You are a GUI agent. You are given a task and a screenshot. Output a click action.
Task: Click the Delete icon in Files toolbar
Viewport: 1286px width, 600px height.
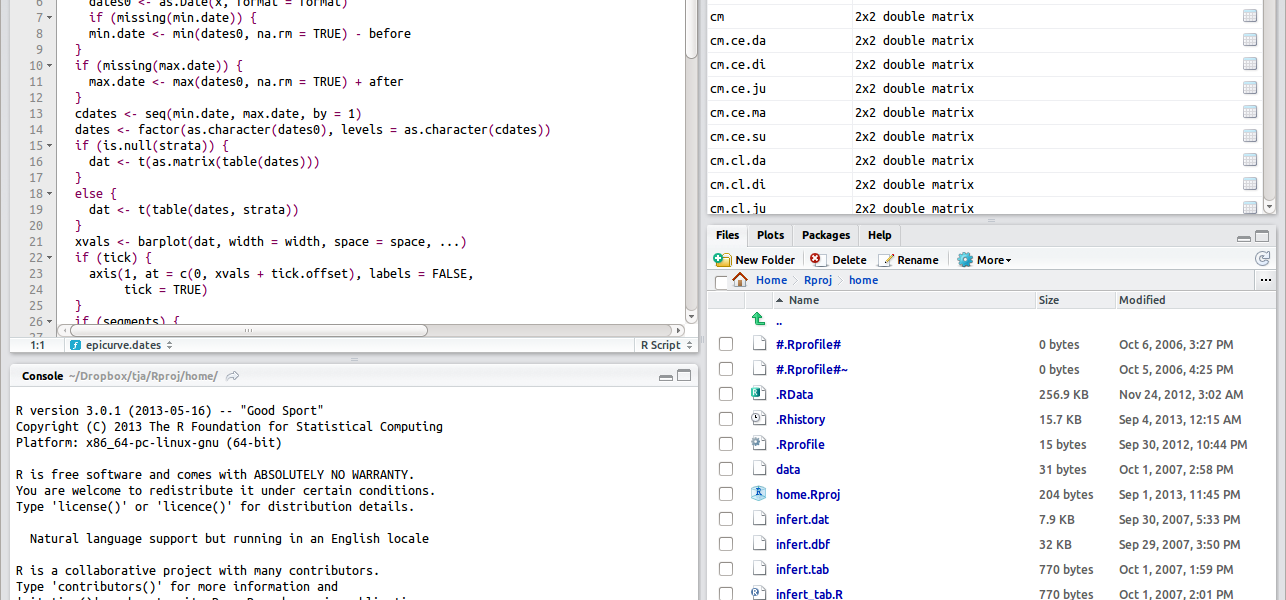[x=816, y=260]
